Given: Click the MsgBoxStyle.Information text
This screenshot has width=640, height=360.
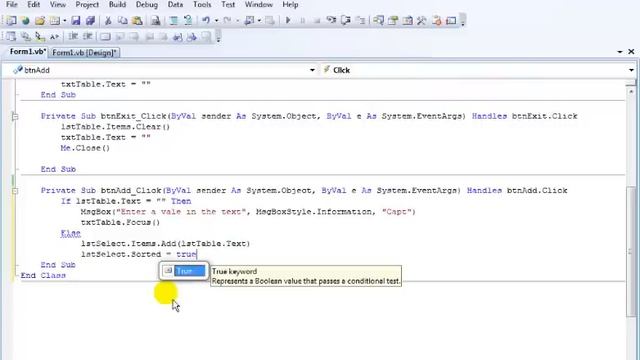Looking at the screenshot, I should [315, 212].
